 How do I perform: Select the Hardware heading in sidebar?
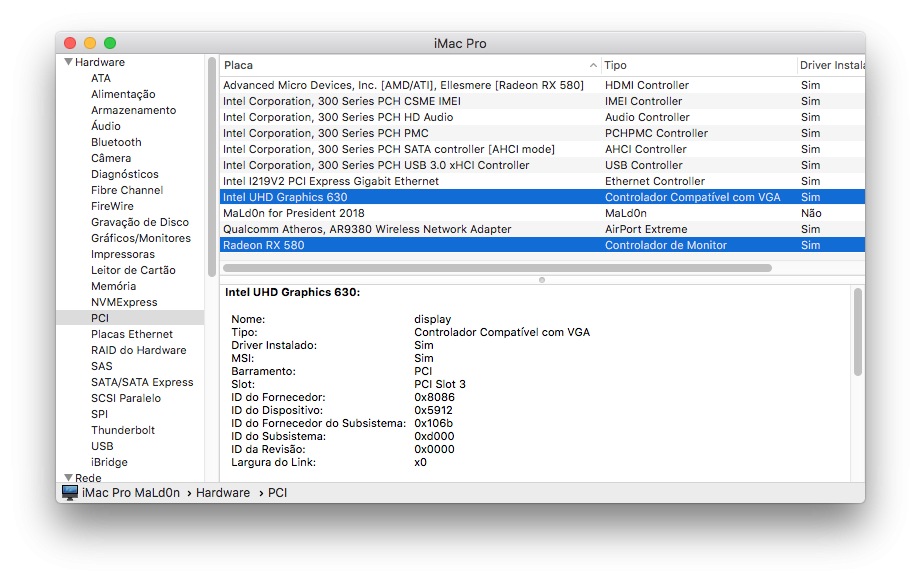click(99, 62)
